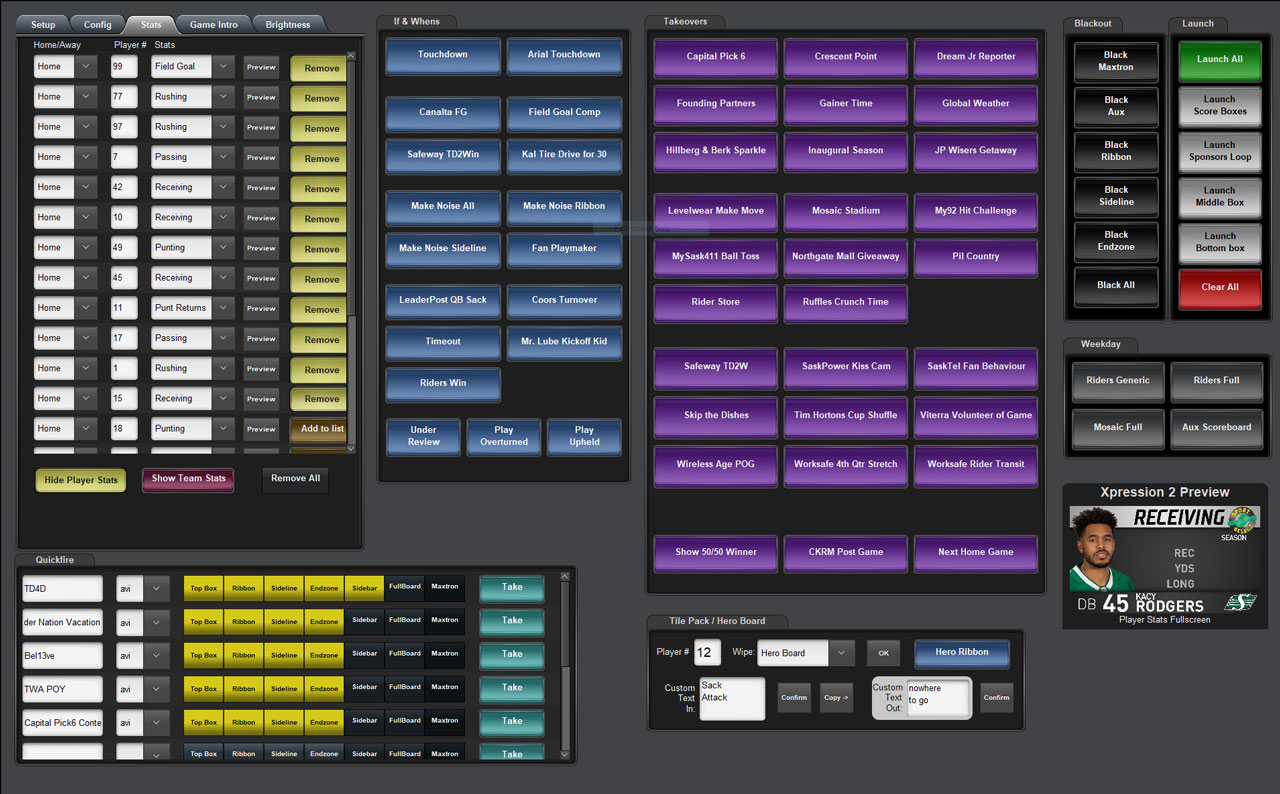Click Launch Score Boxes
The width and height of the screenshot is (1280, 794).
1220,105
